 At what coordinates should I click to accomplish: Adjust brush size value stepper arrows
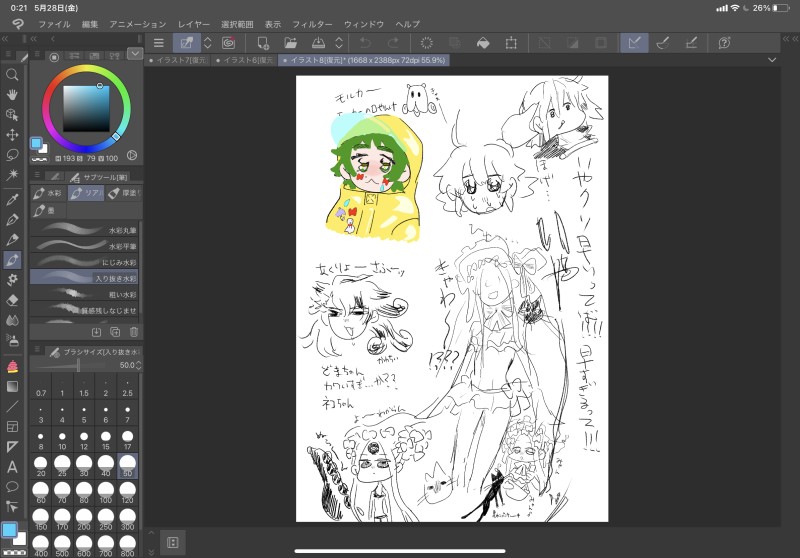pyautogui.click(x=138, y=366)
